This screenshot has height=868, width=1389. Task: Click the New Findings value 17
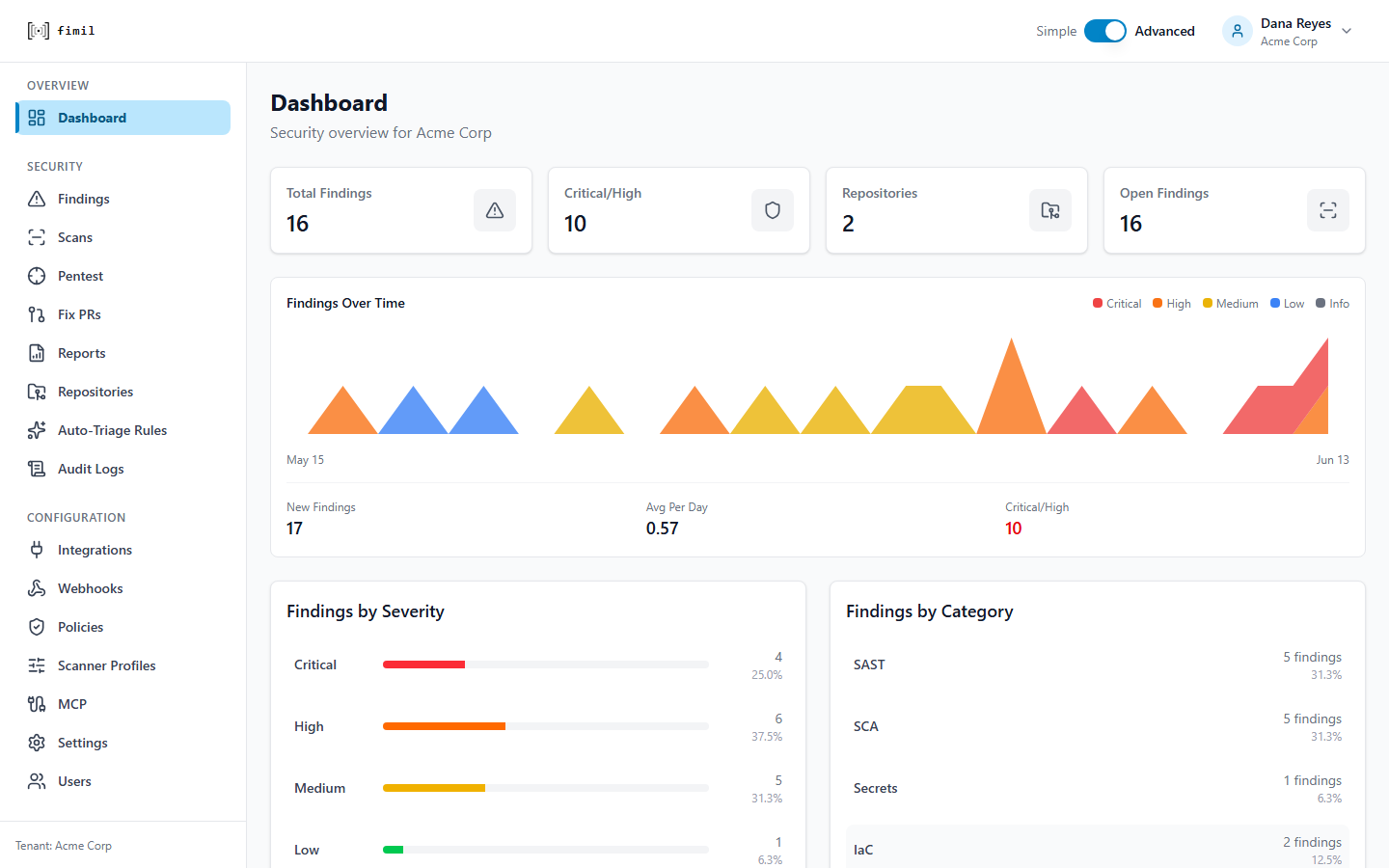coord(294,529)
